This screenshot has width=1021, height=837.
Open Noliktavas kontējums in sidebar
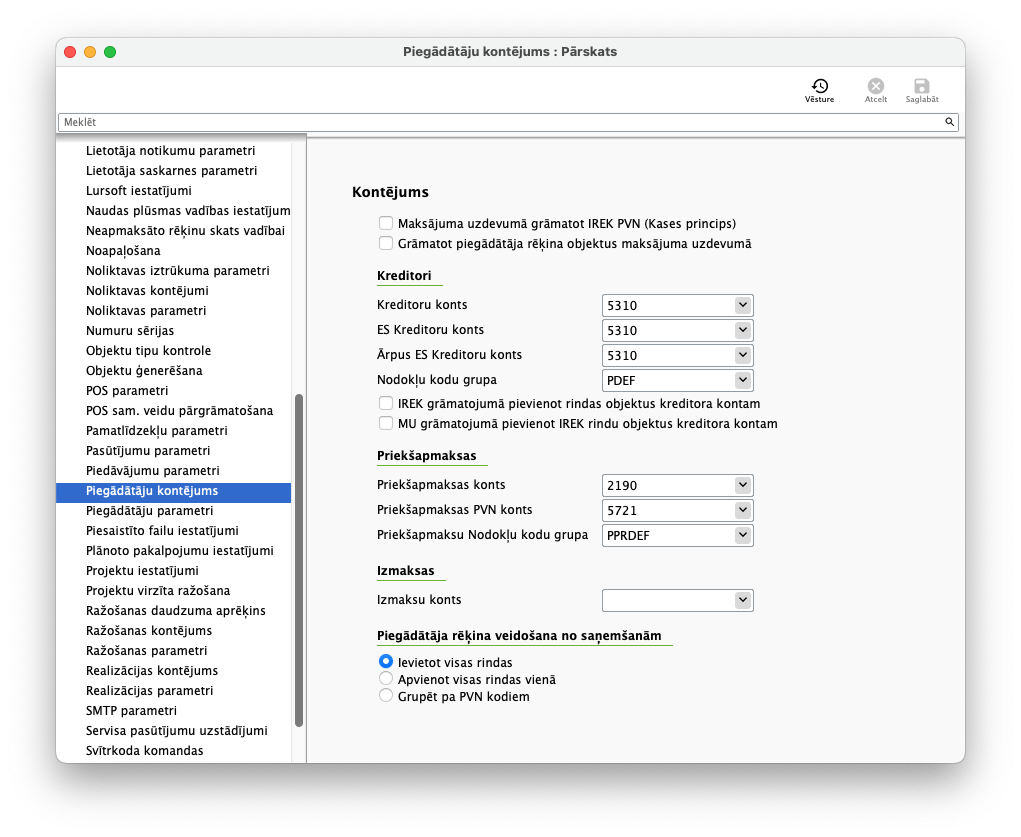point(147,291)
